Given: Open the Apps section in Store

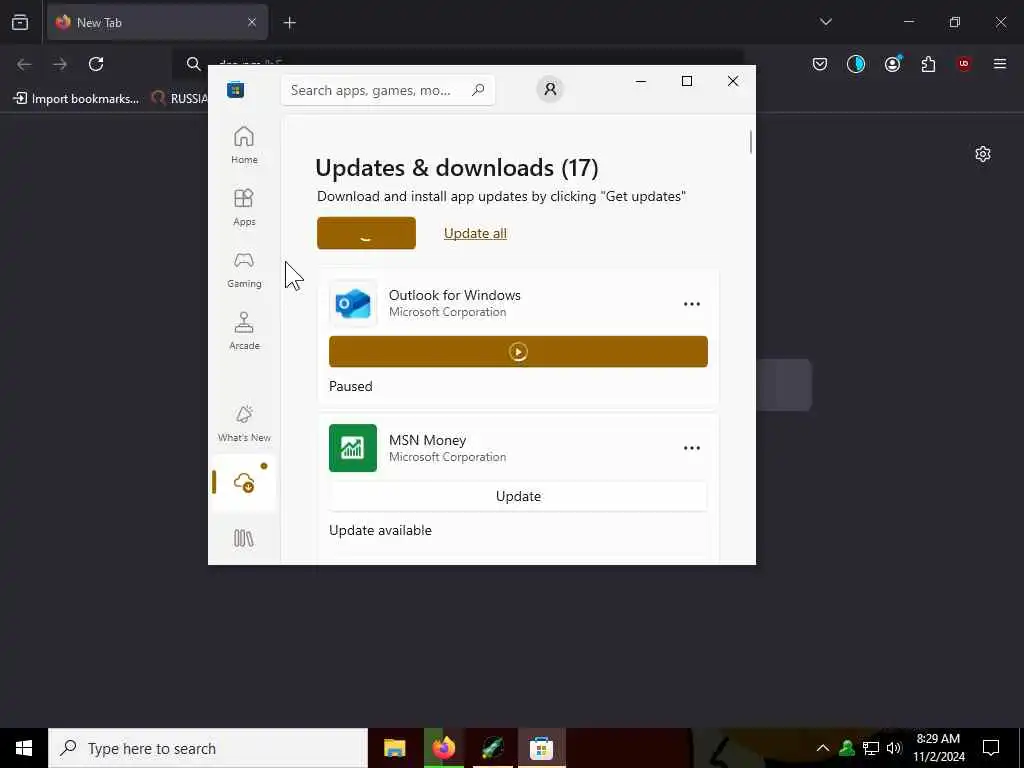Looking at the screenshot, I should (x=244, y=207).
